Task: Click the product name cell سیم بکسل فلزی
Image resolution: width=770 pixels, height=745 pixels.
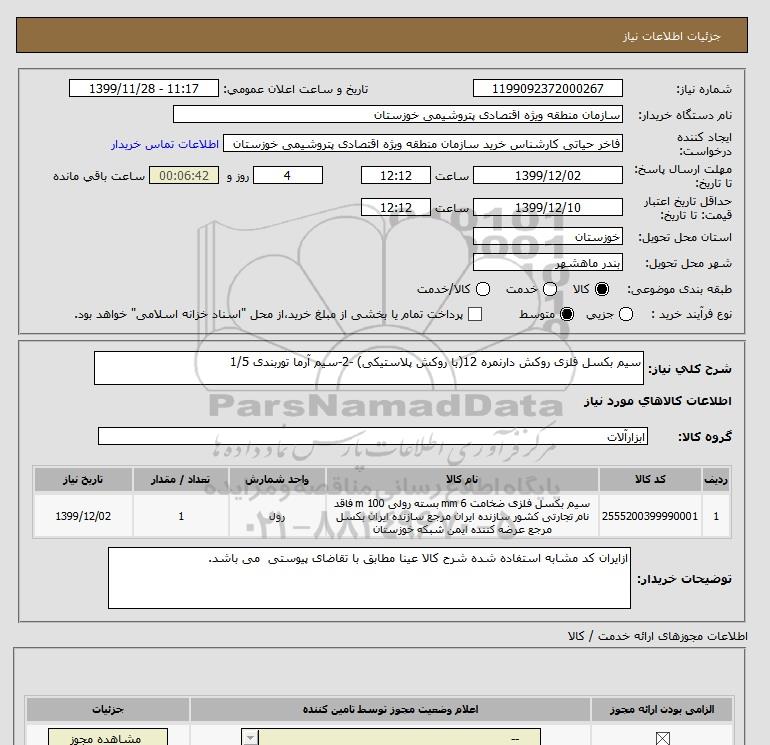Action: click(x=462, y=517)
